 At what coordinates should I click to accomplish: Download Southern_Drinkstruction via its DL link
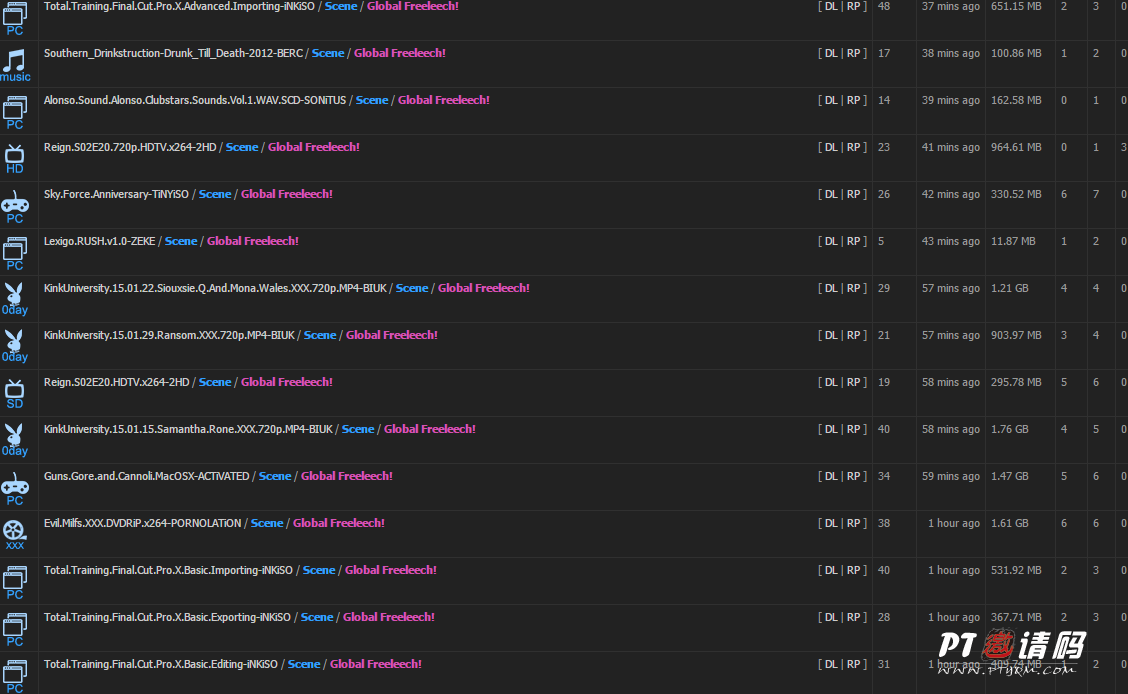pos(831,53)
